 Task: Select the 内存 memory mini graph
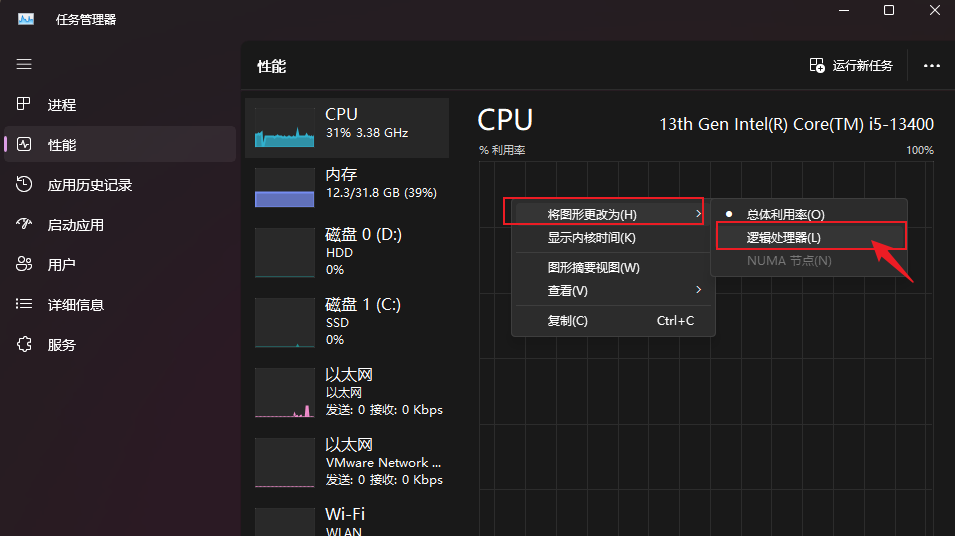[x=284, y=188]
